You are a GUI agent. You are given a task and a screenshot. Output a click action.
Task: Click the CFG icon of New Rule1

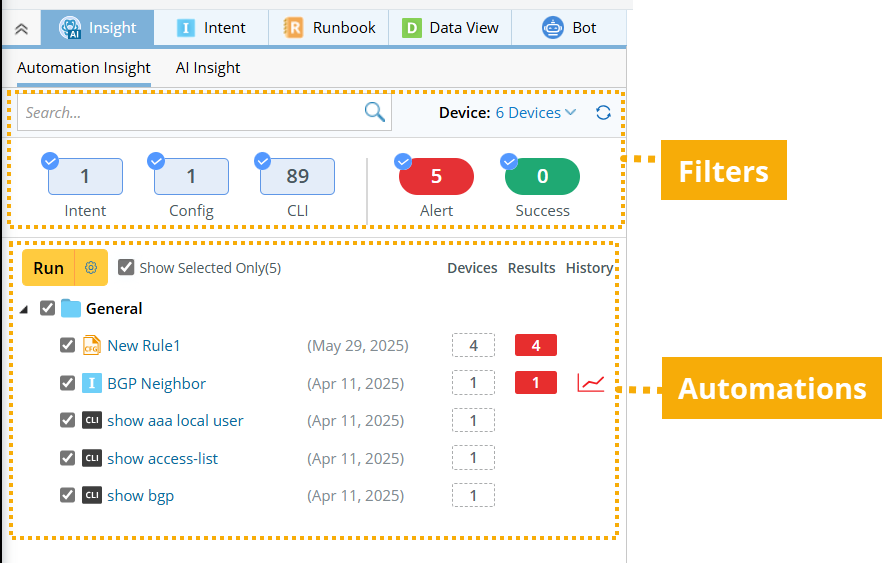[92, 345]
